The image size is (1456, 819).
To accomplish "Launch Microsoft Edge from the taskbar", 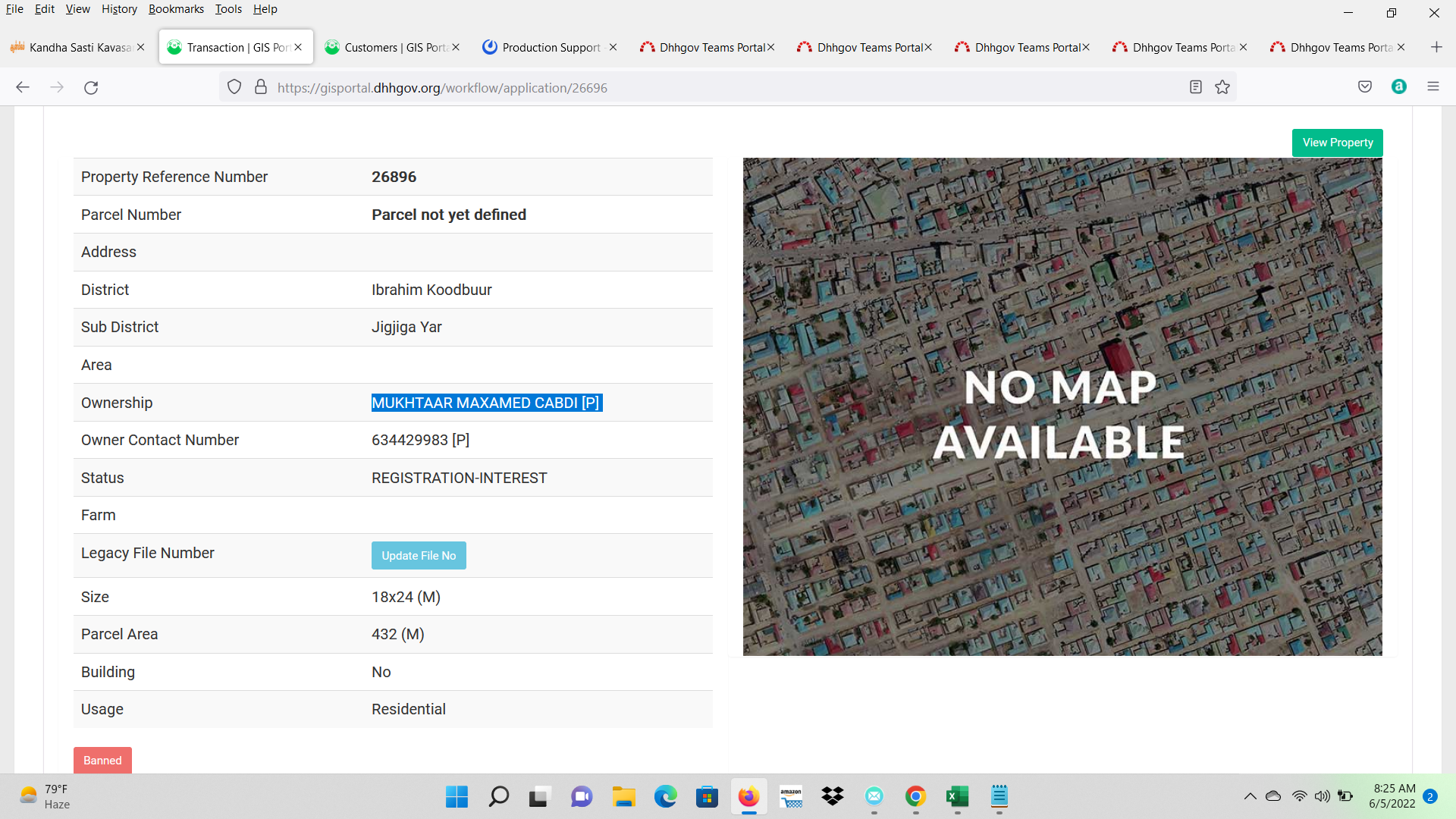I will (665, 796).
